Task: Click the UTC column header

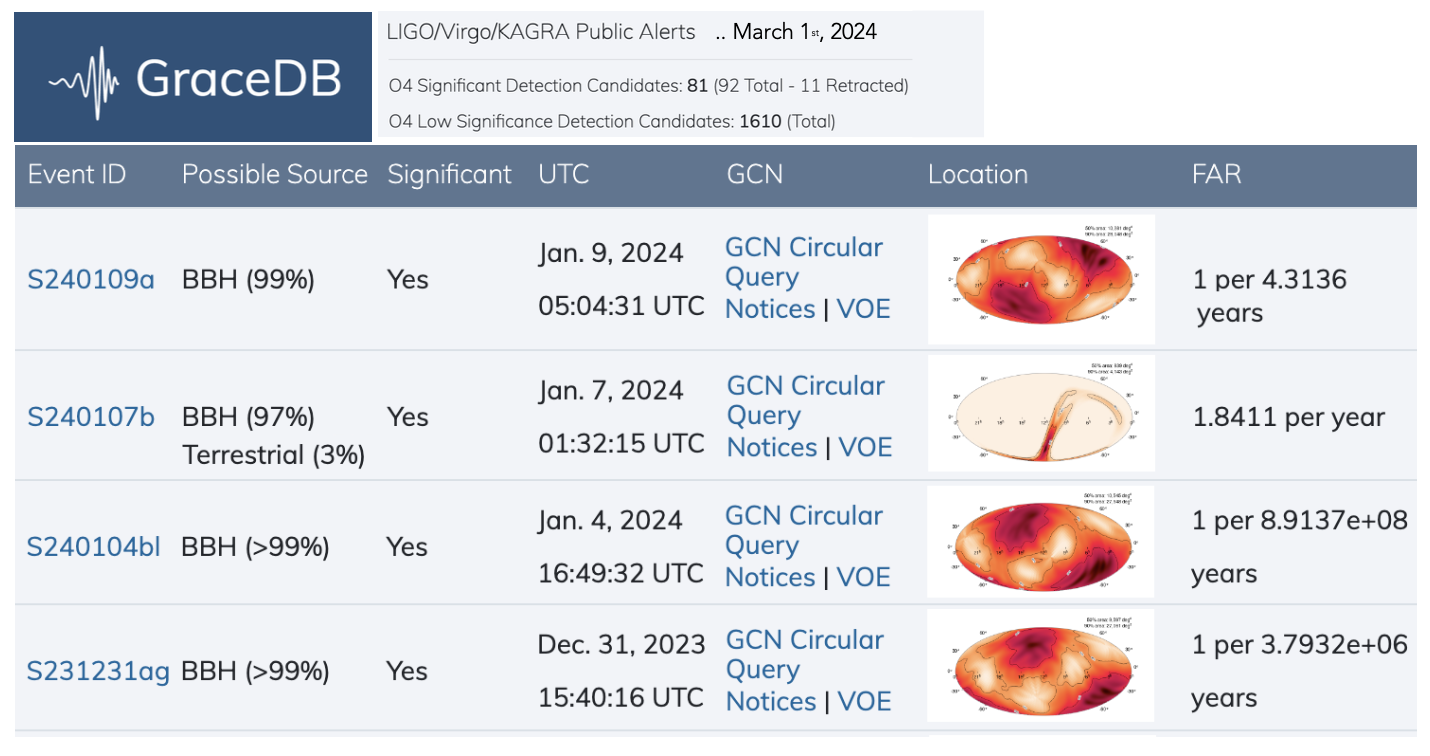Action: pyautogui.click(x=564, y=174)
